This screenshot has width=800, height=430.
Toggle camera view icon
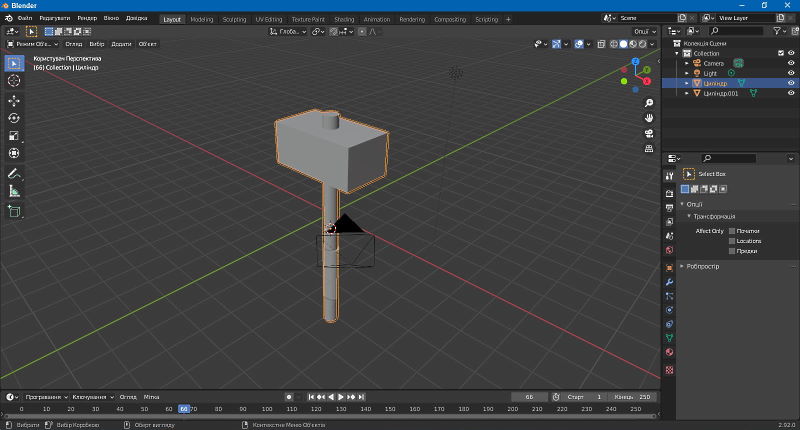(649, 134)
